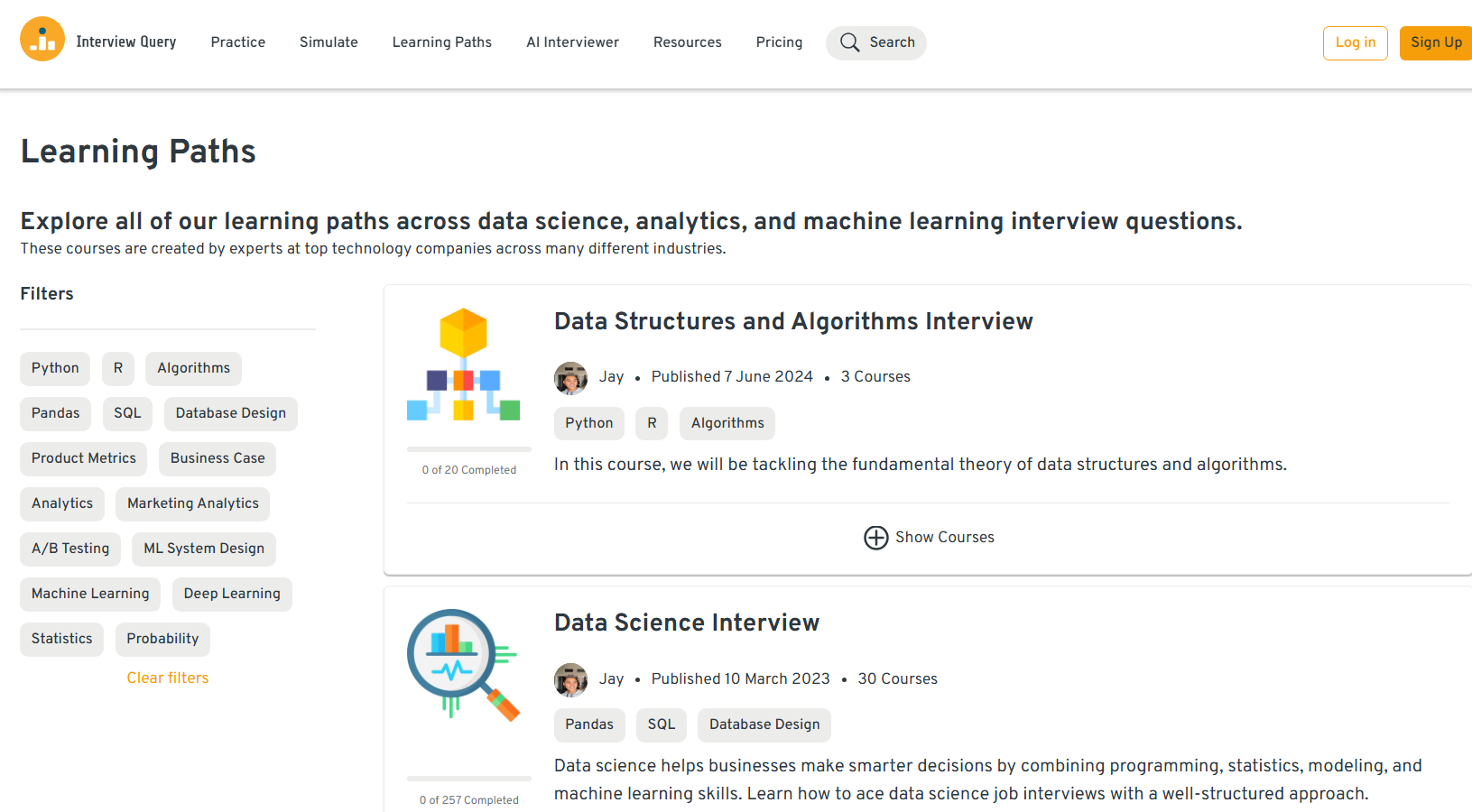Expand Show Courses for Data Structures path
This screenshot has width=1472, height=812.
944,538
